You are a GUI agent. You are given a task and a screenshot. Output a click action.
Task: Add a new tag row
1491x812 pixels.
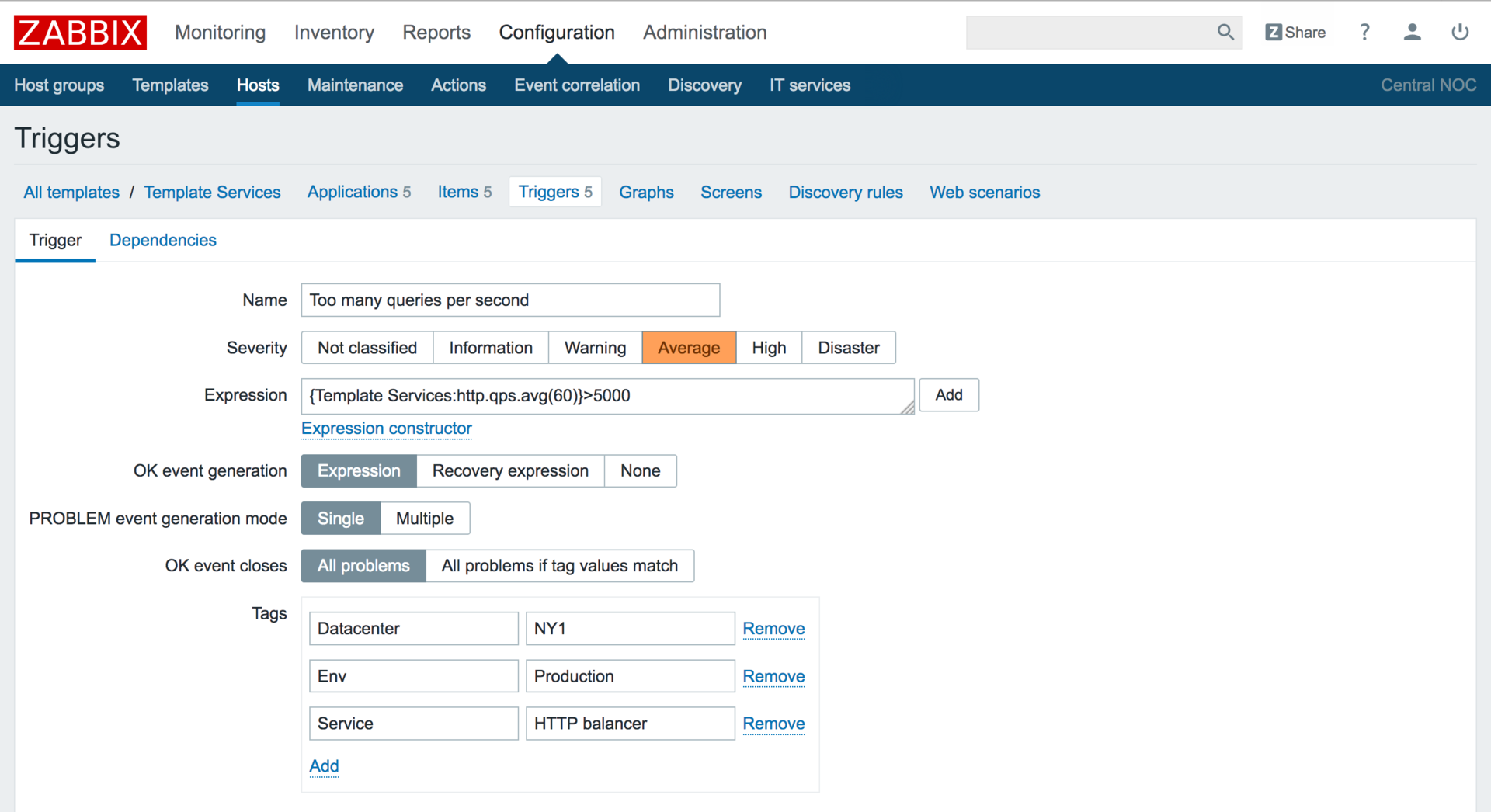tap(324, 766)
